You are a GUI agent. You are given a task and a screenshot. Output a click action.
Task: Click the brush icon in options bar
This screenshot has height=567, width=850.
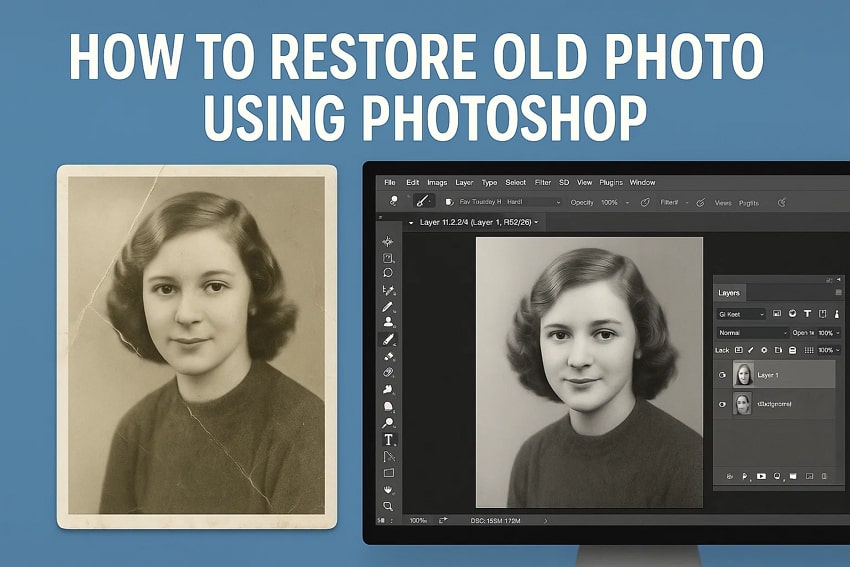(x=423, y=201)
